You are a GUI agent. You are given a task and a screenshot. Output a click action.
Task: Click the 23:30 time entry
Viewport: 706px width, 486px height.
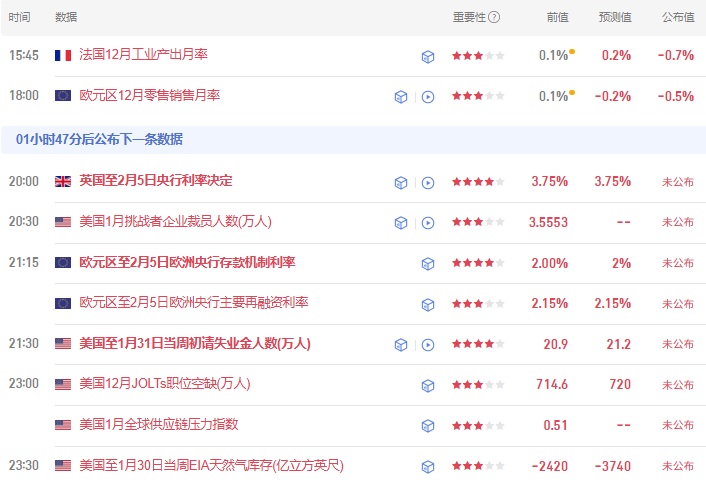point(24,465)
